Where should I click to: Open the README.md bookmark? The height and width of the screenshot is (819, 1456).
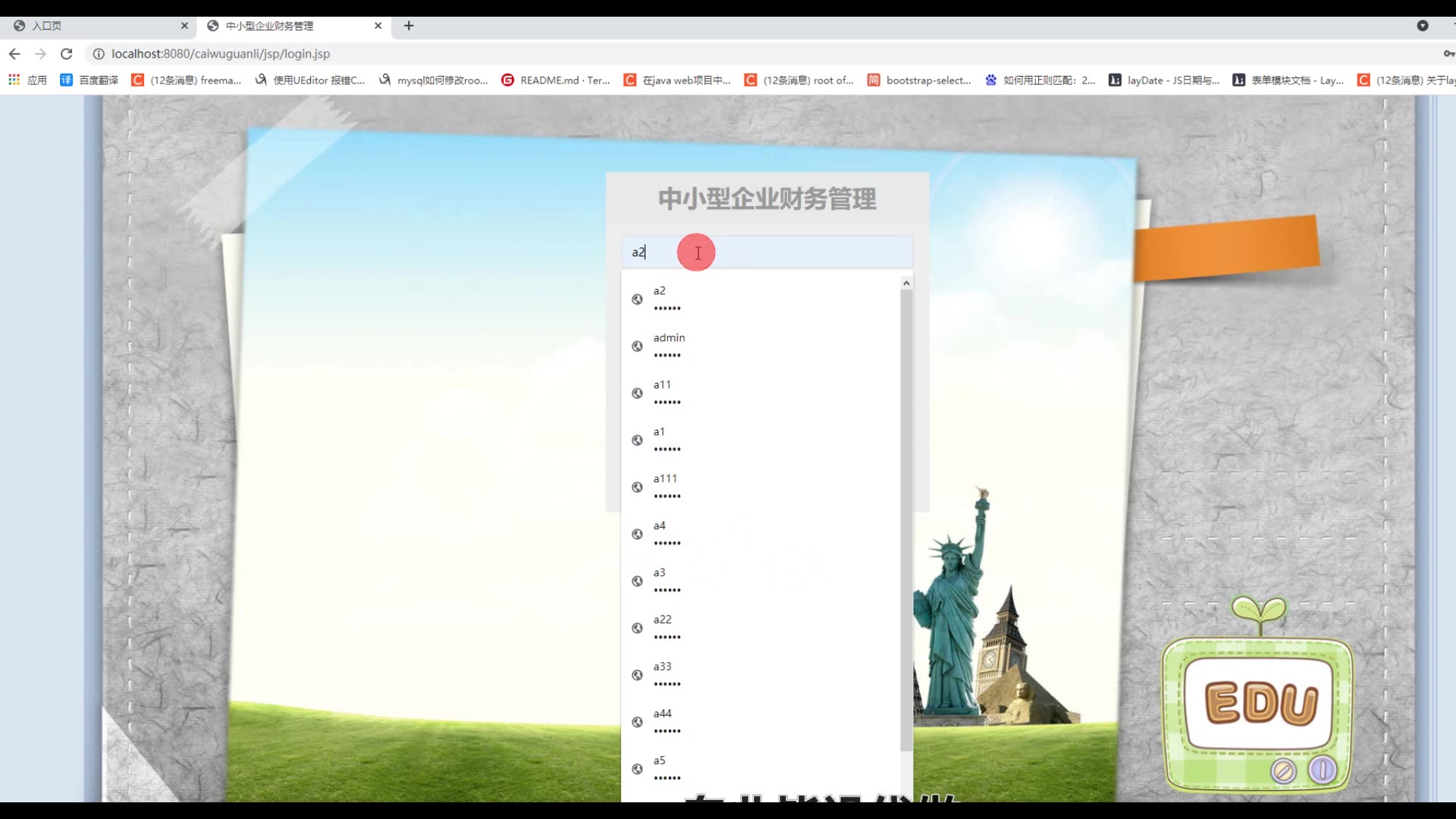tap(556, 80)
